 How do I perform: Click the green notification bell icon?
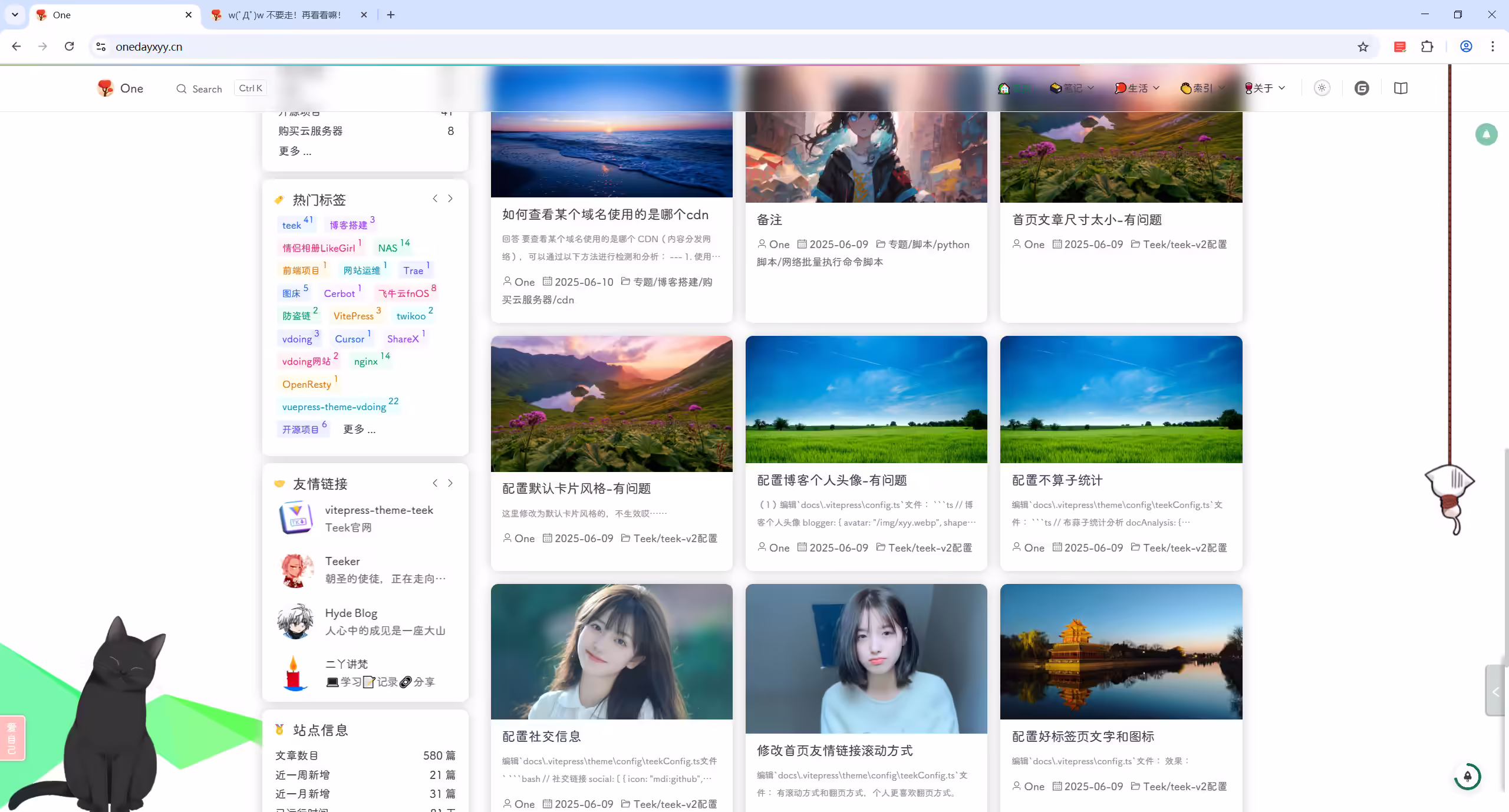[1486, 134]
